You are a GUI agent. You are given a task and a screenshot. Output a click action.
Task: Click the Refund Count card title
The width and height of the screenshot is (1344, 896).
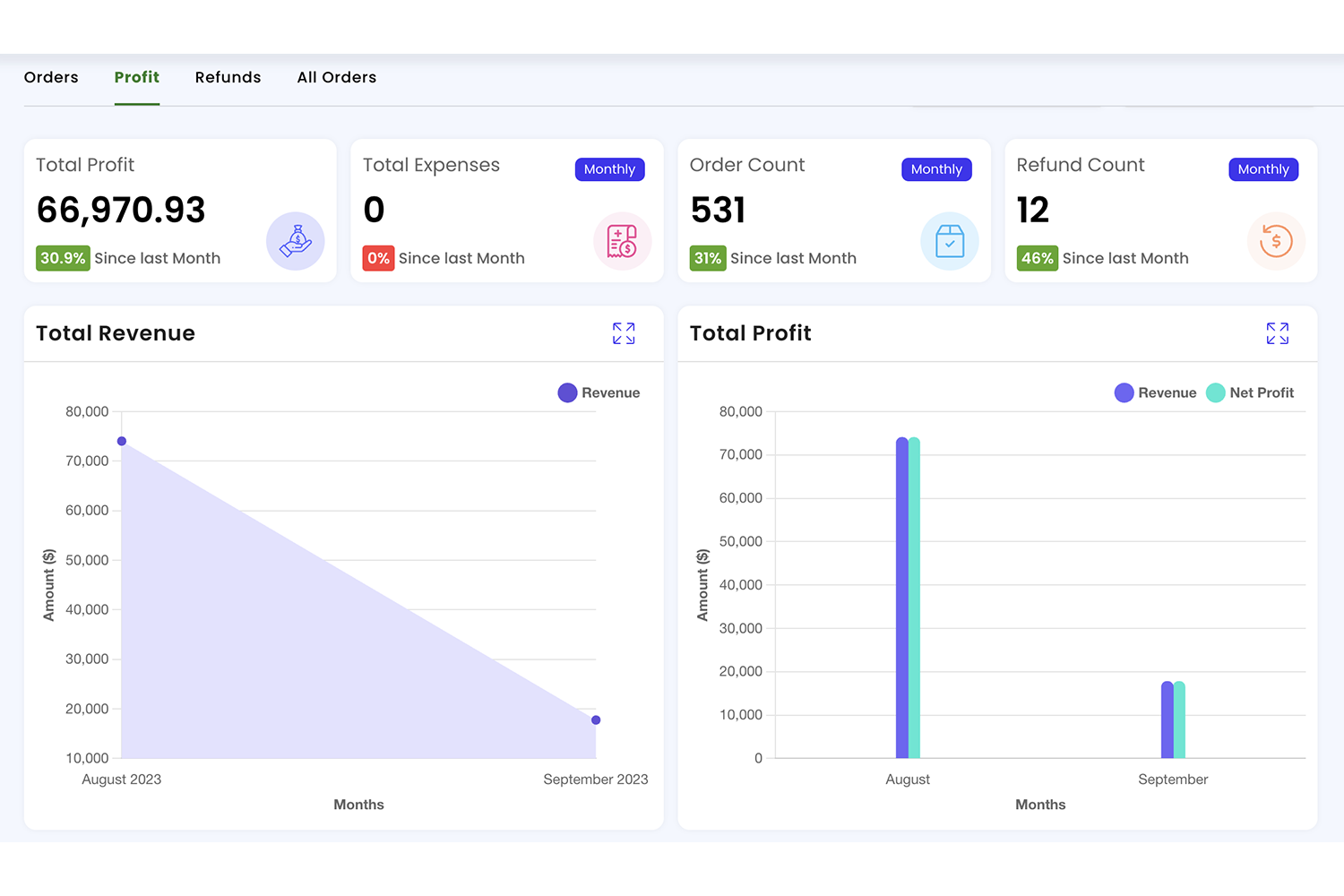click(1081, 165)
